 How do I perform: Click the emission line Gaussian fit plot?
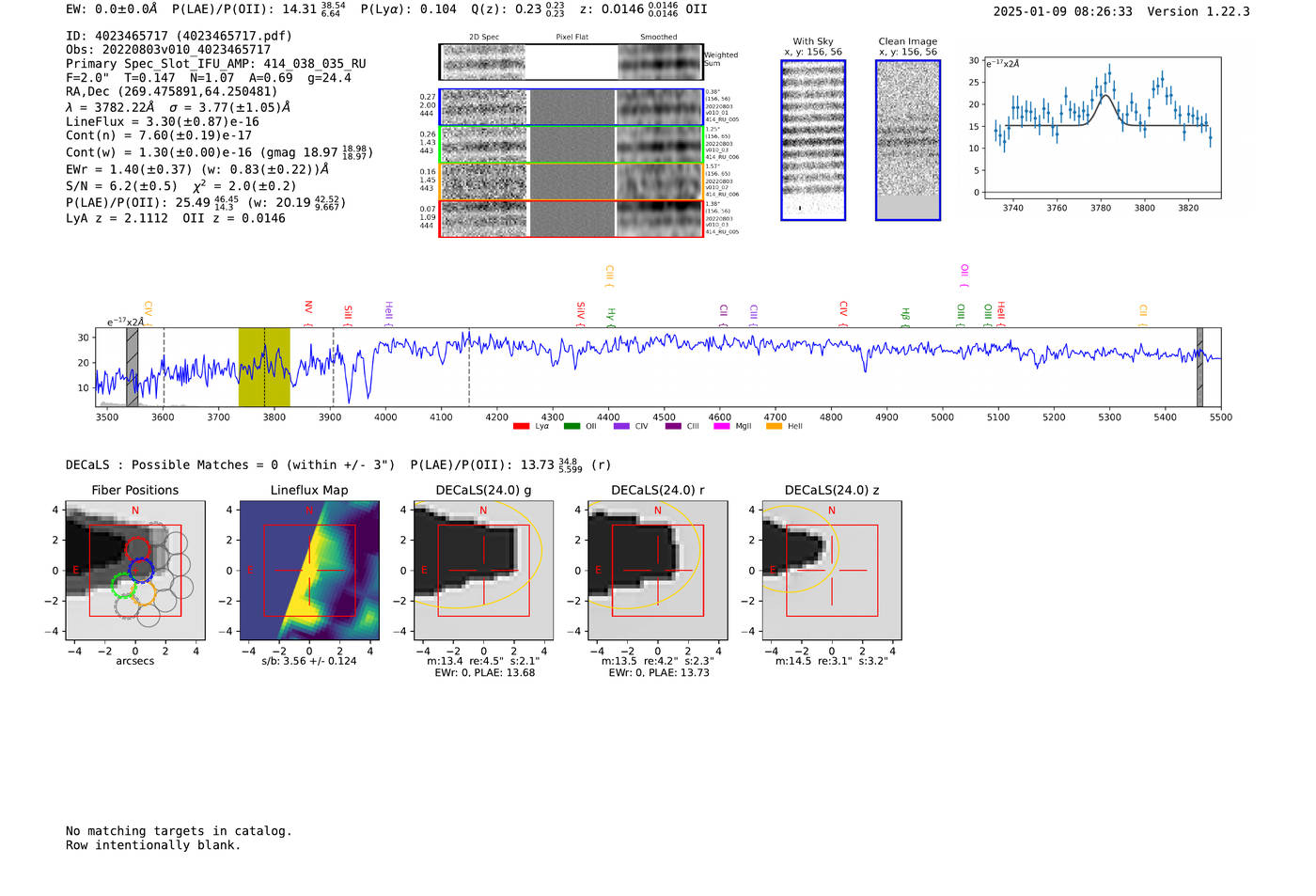coord(1102,127)
